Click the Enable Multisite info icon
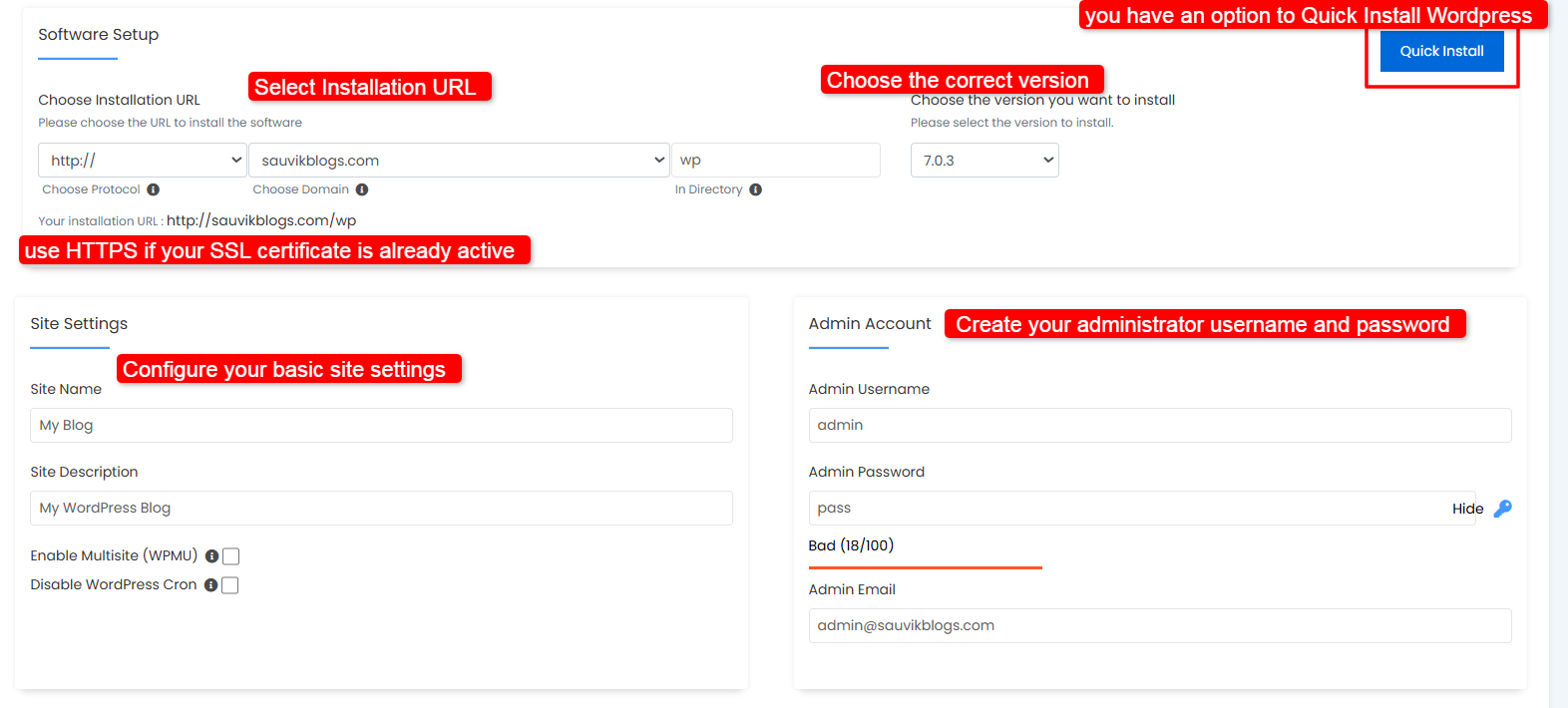The width and height of the screenshot is (1568, 708). click(211, 556)
